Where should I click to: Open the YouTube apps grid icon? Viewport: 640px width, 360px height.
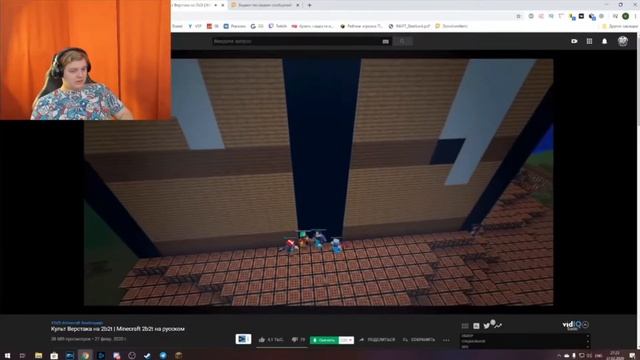(x=589, y=41)
